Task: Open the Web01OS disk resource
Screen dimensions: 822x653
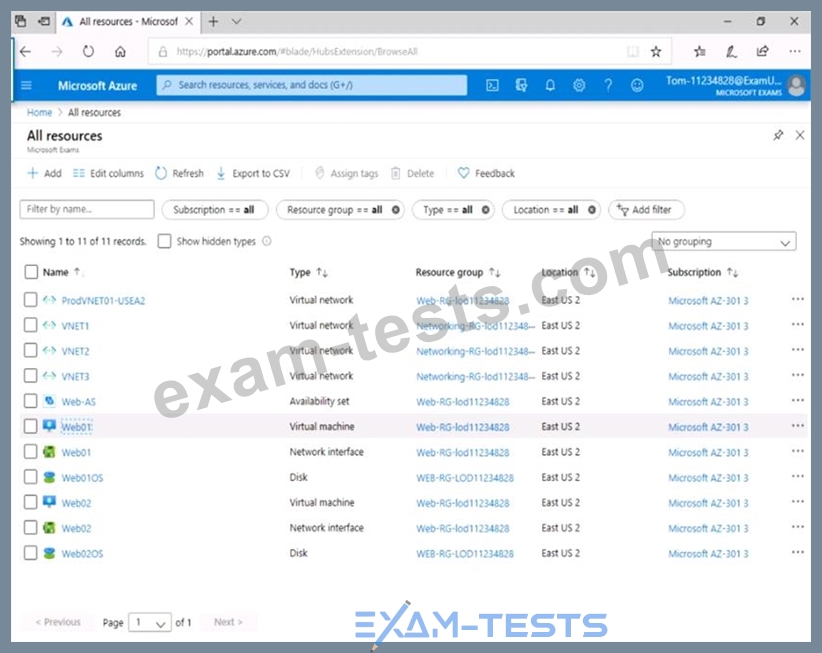Action: click(82, 477)
